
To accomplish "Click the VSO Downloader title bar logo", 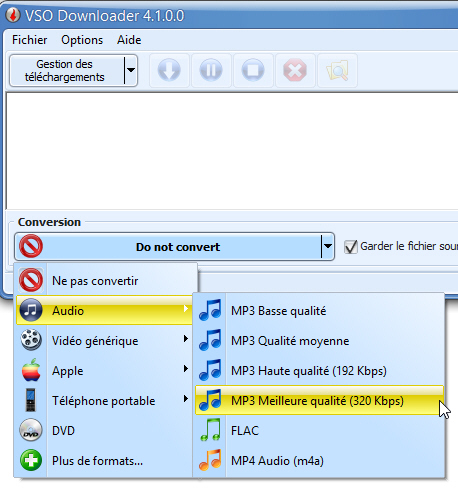I will click(13, 15).
